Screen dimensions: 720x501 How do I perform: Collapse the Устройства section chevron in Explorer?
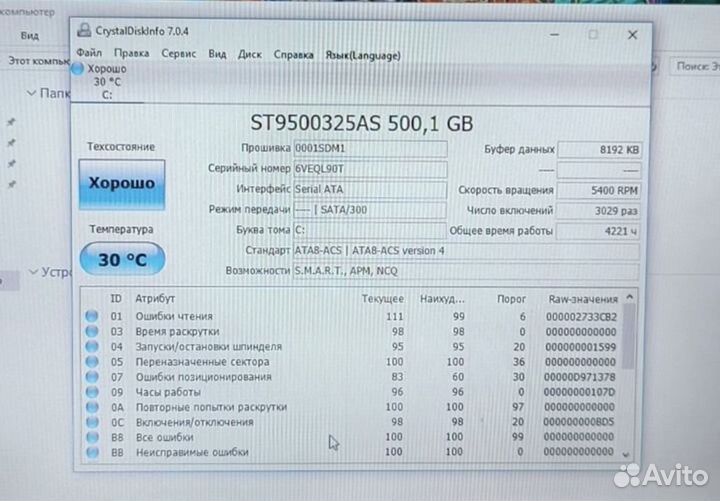[33, 272]
